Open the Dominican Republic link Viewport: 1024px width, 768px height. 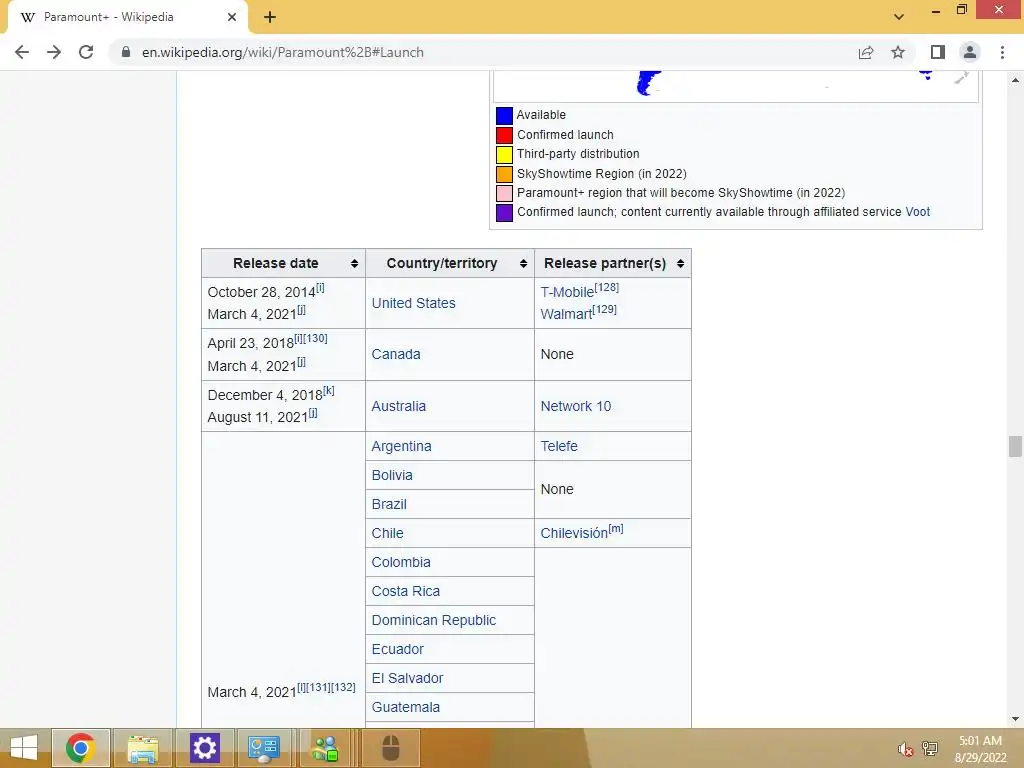tap(434, 620)
